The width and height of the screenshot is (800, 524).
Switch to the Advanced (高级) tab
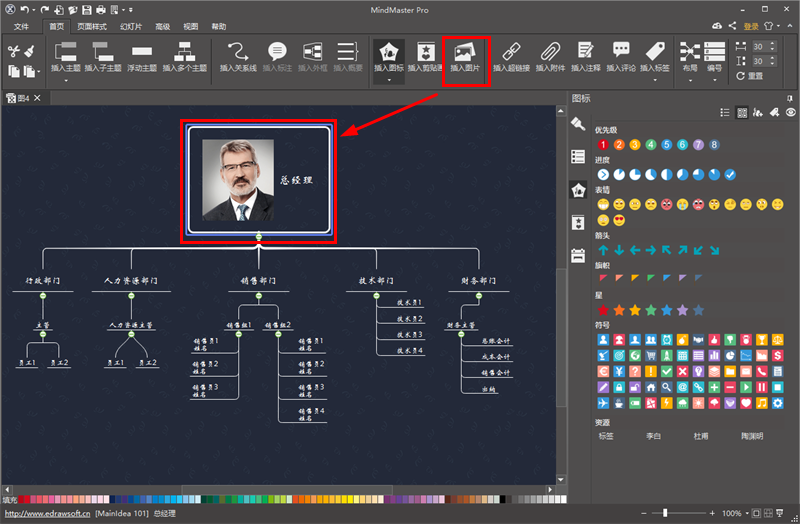pyautogui.click(x=163, y=27)
